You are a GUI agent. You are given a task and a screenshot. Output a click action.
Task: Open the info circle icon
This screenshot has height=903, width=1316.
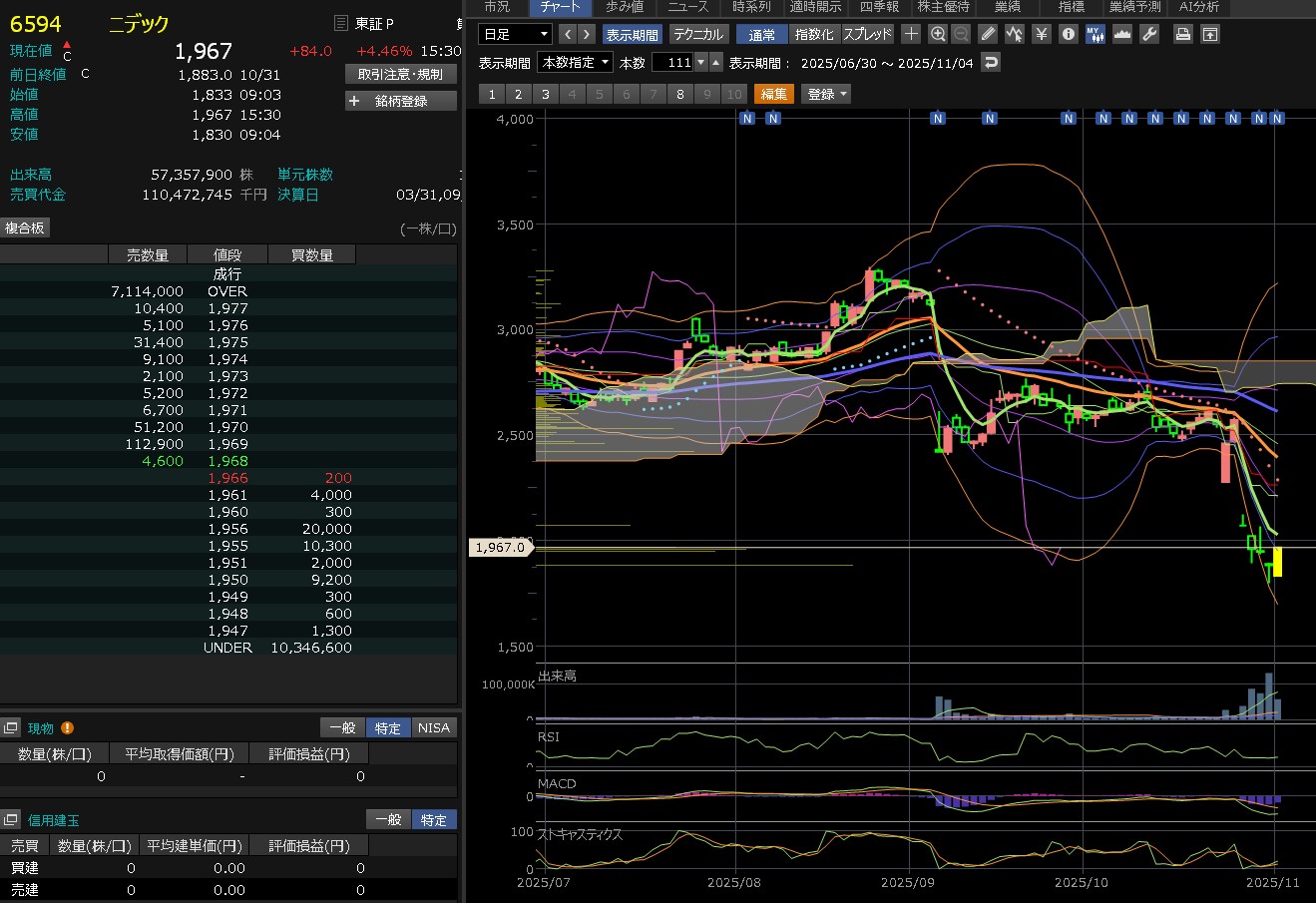(1068, 34)
